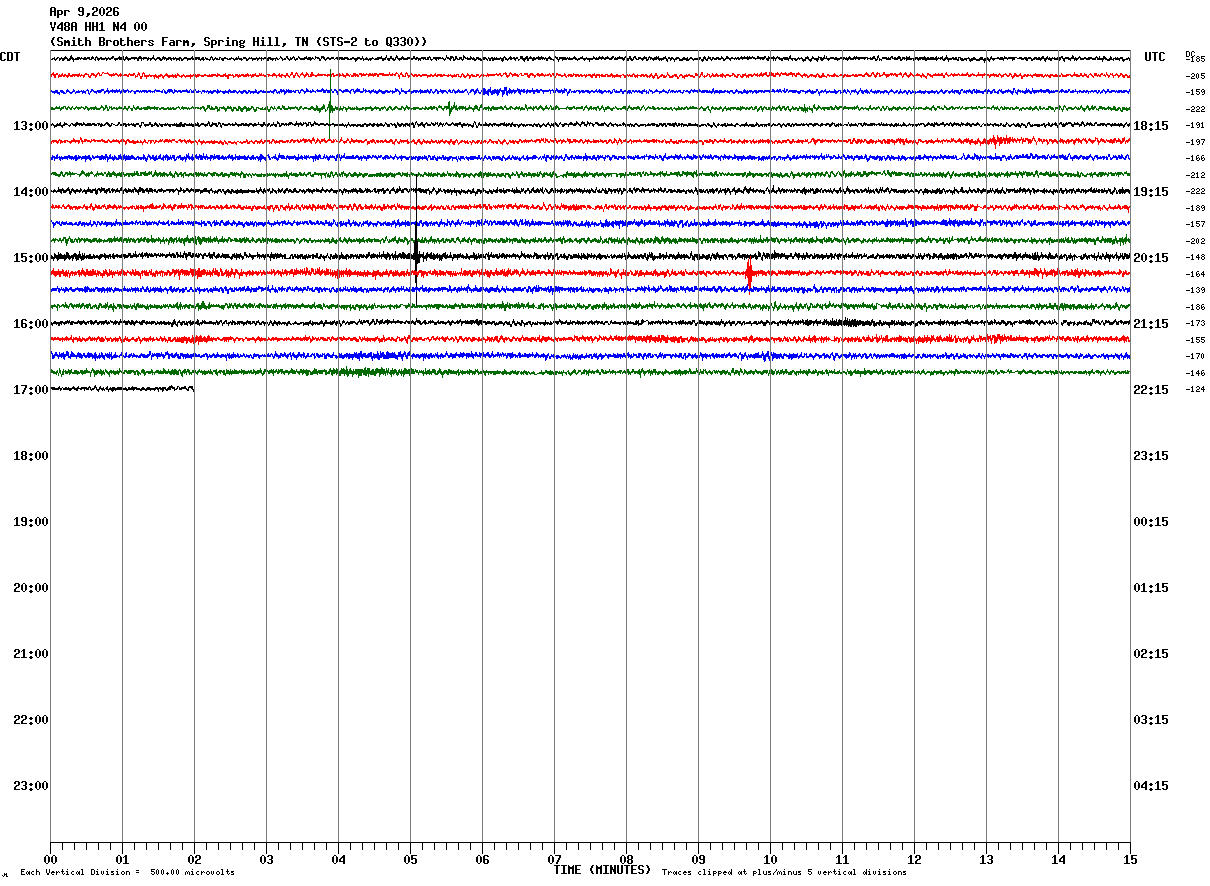Click 'Traces clipped at plus/minus 5 vertical divisions' note
Image resolution: width=1210 pixels, height=886 pixels.
[784, 873]
